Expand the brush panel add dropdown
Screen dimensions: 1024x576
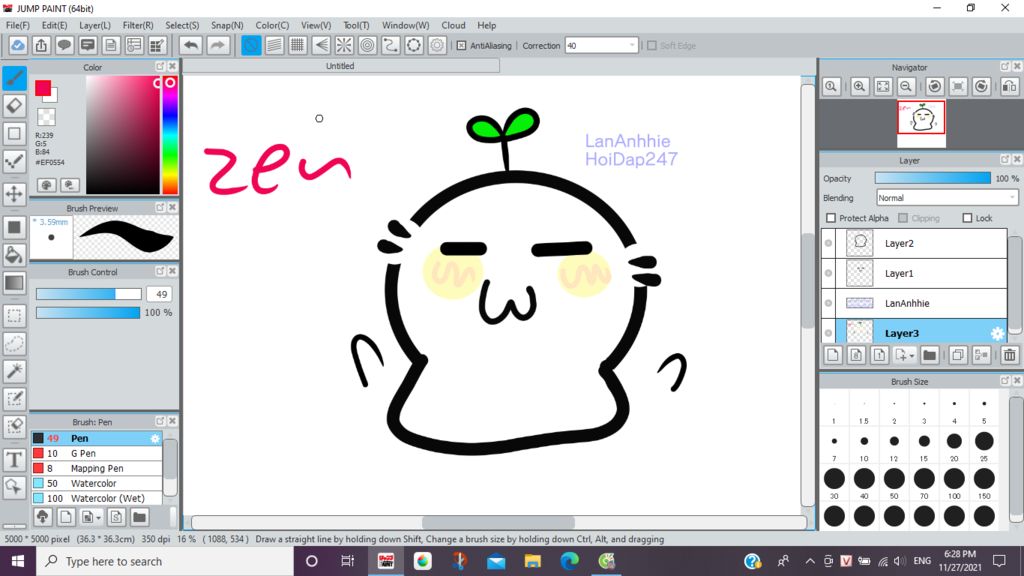(99, 518)
